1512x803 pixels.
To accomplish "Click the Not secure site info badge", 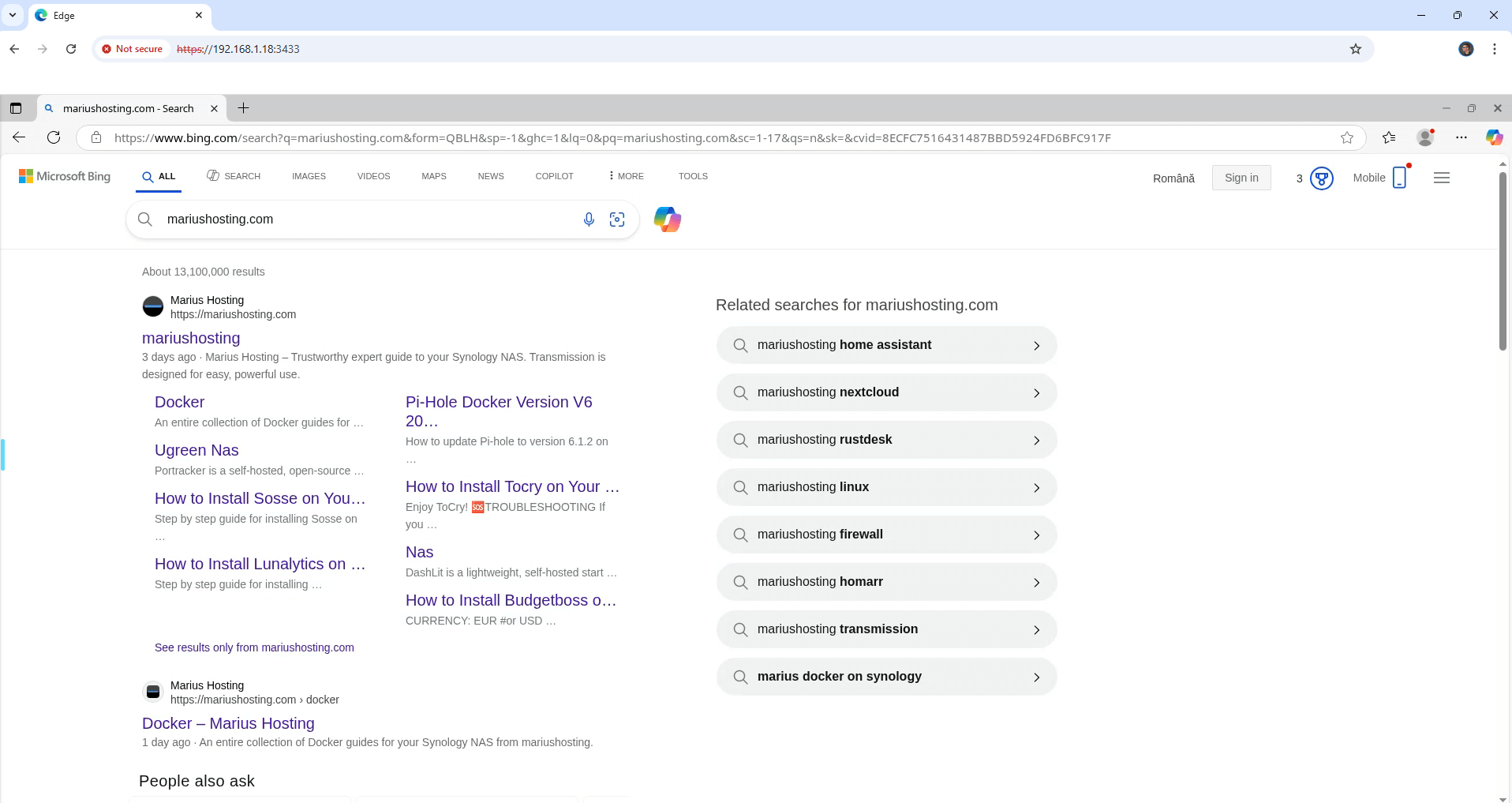I will click(x=132, y=49).
